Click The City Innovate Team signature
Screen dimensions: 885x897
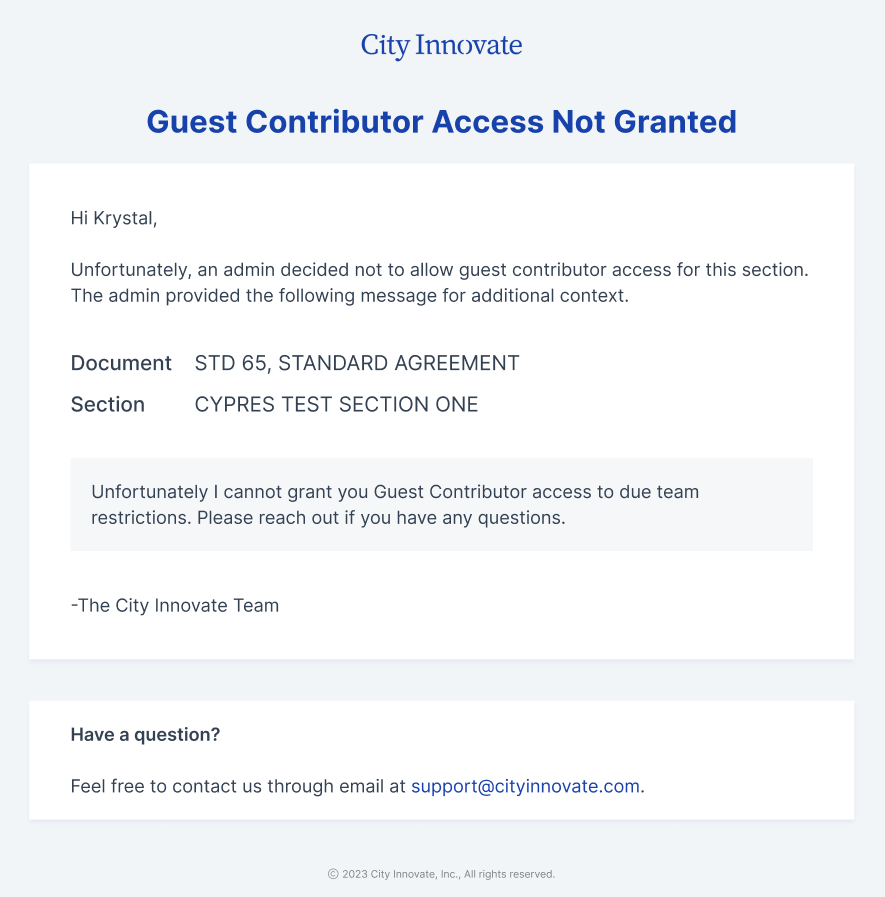[174, 605]
